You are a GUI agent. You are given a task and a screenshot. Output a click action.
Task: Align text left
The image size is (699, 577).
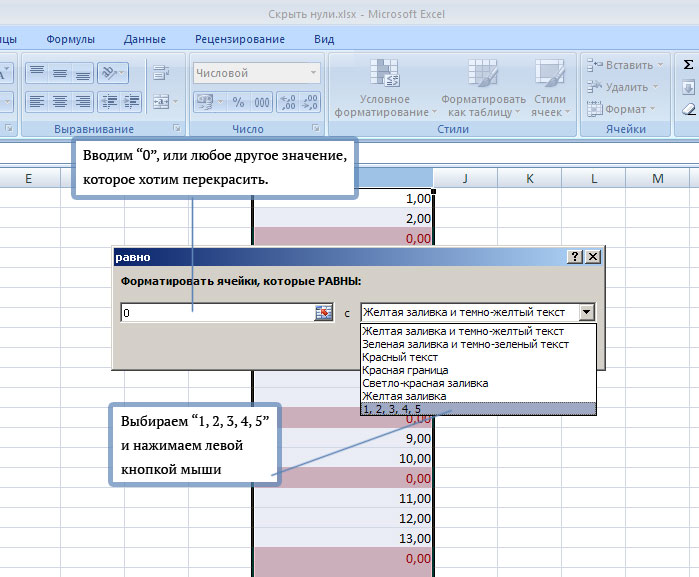[37, 102]
